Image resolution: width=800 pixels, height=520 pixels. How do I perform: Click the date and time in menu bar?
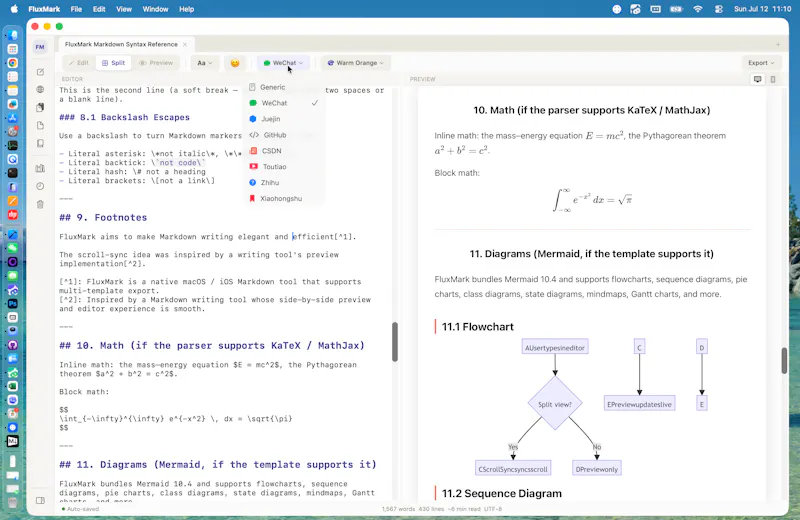pyautogui.click(x=762, y=9)
